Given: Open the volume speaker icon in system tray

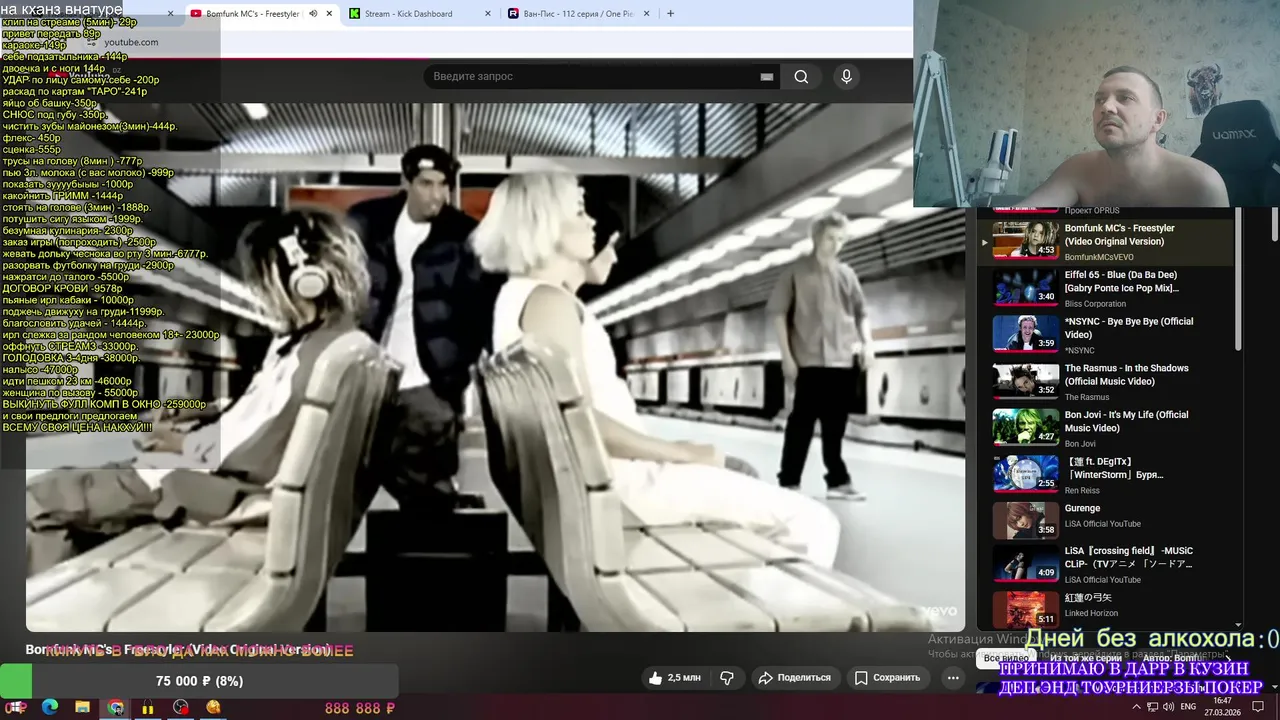Looking at the screenshot, I should pyautogui.click(x=1169, y=707).
